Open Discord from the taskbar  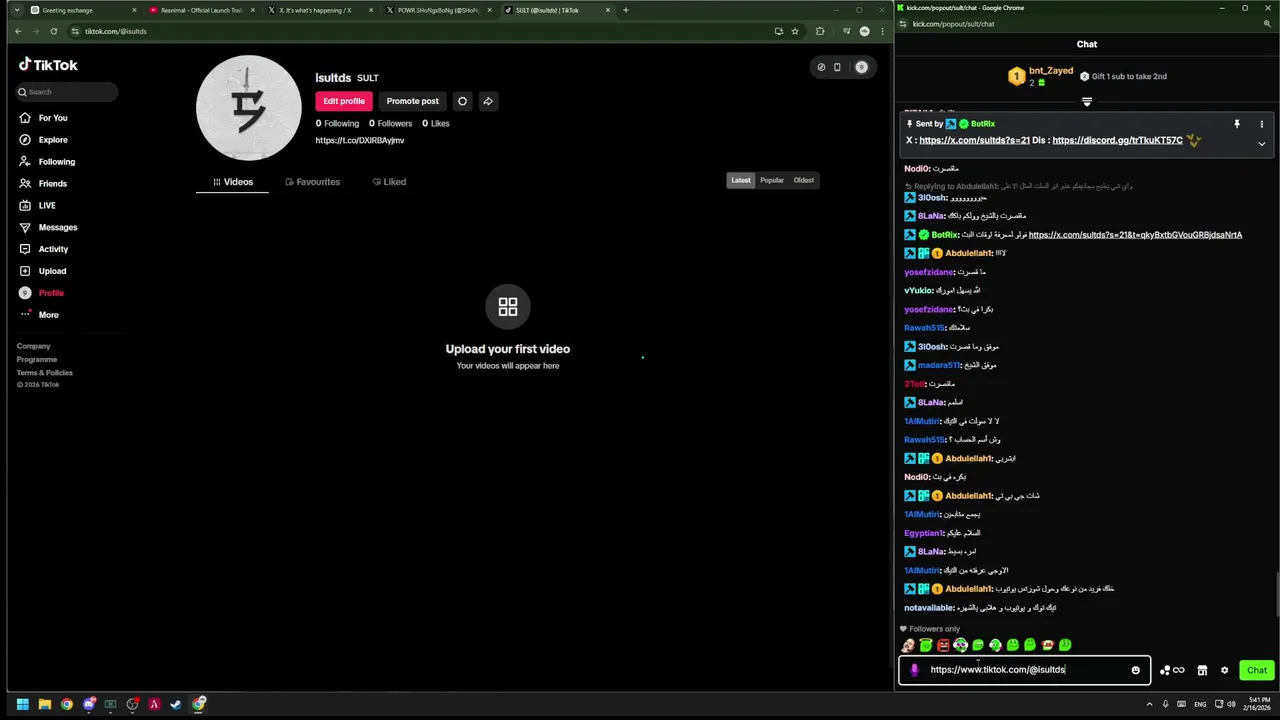pos(88,704)
